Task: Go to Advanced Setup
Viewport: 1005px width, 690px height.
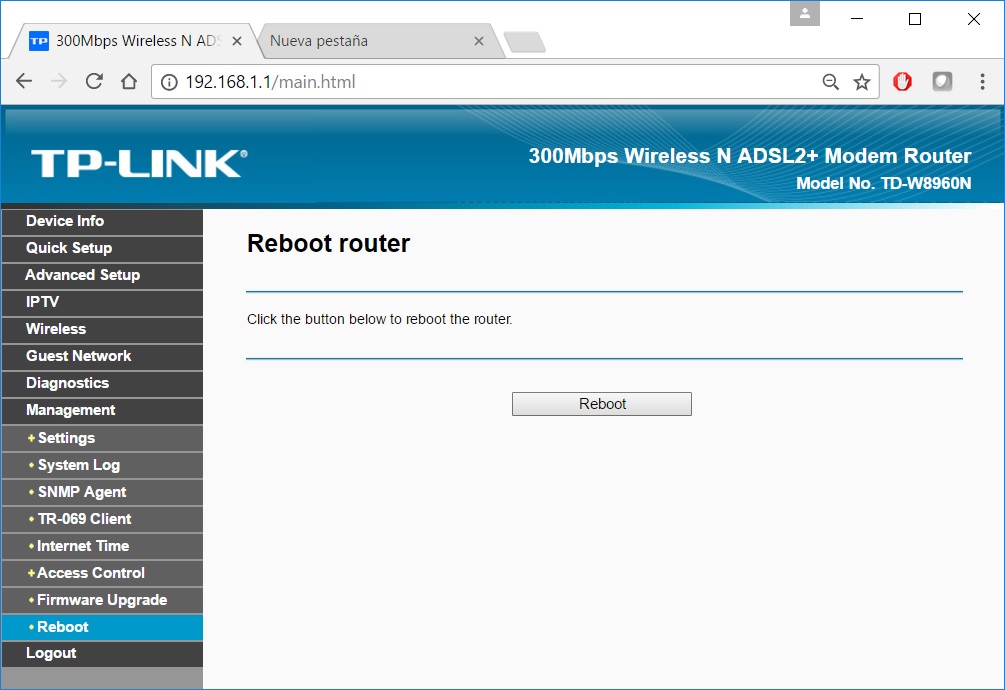Action: coord(103,275)
